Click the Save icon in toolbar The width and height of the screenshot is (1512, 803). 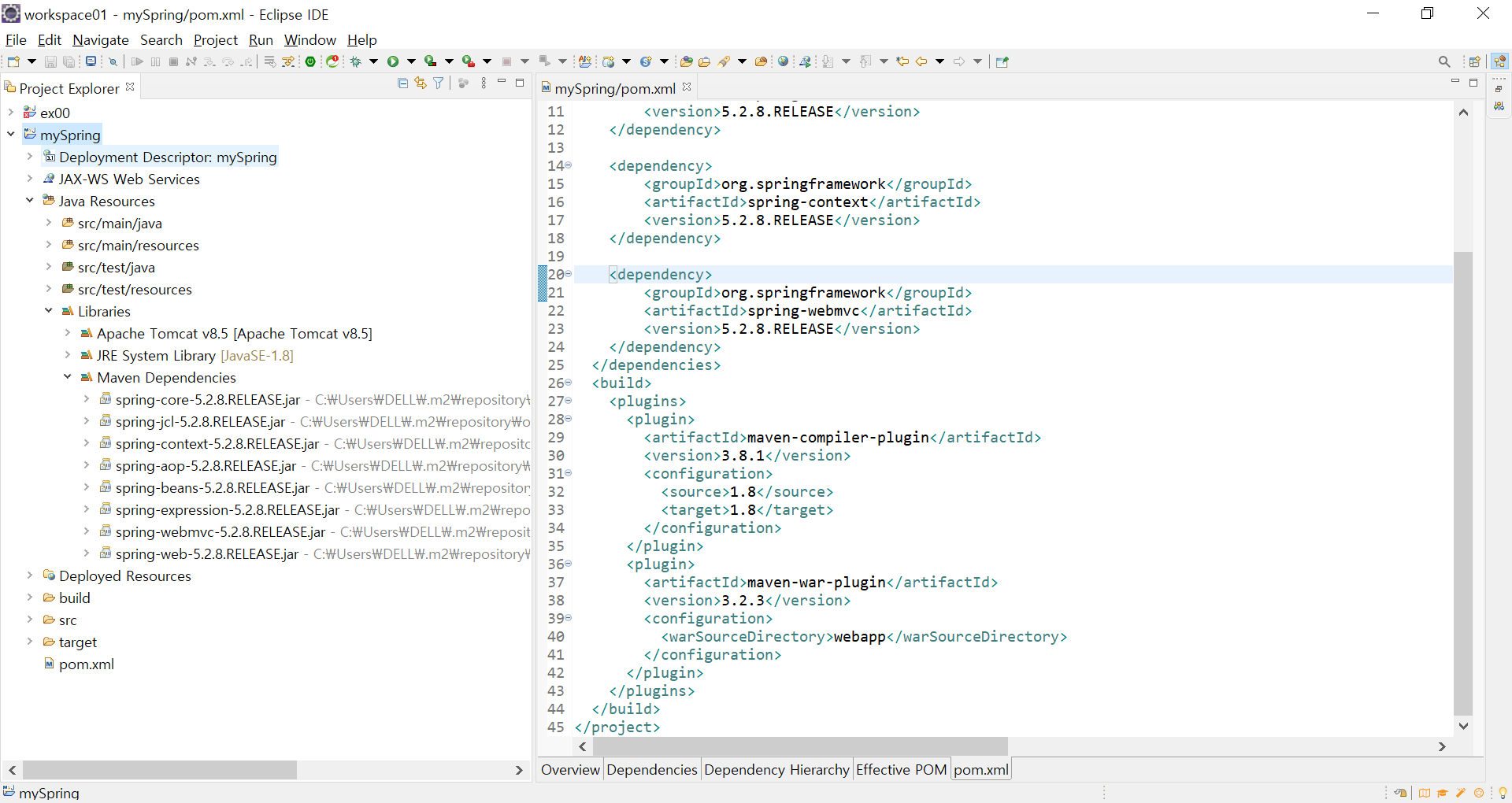(50, 61)
